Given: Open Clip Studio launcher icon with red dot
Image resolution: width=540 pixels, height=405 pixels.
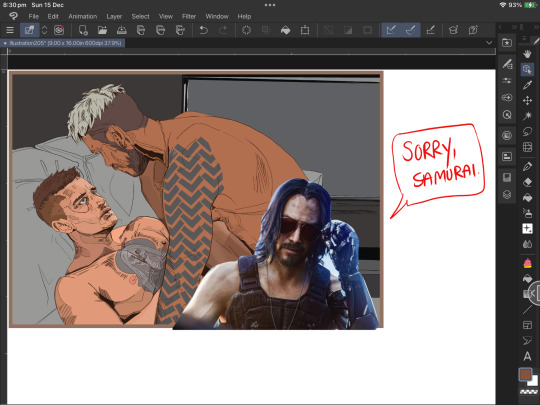Looking at the screenshot, I should (x=59, y=30).
